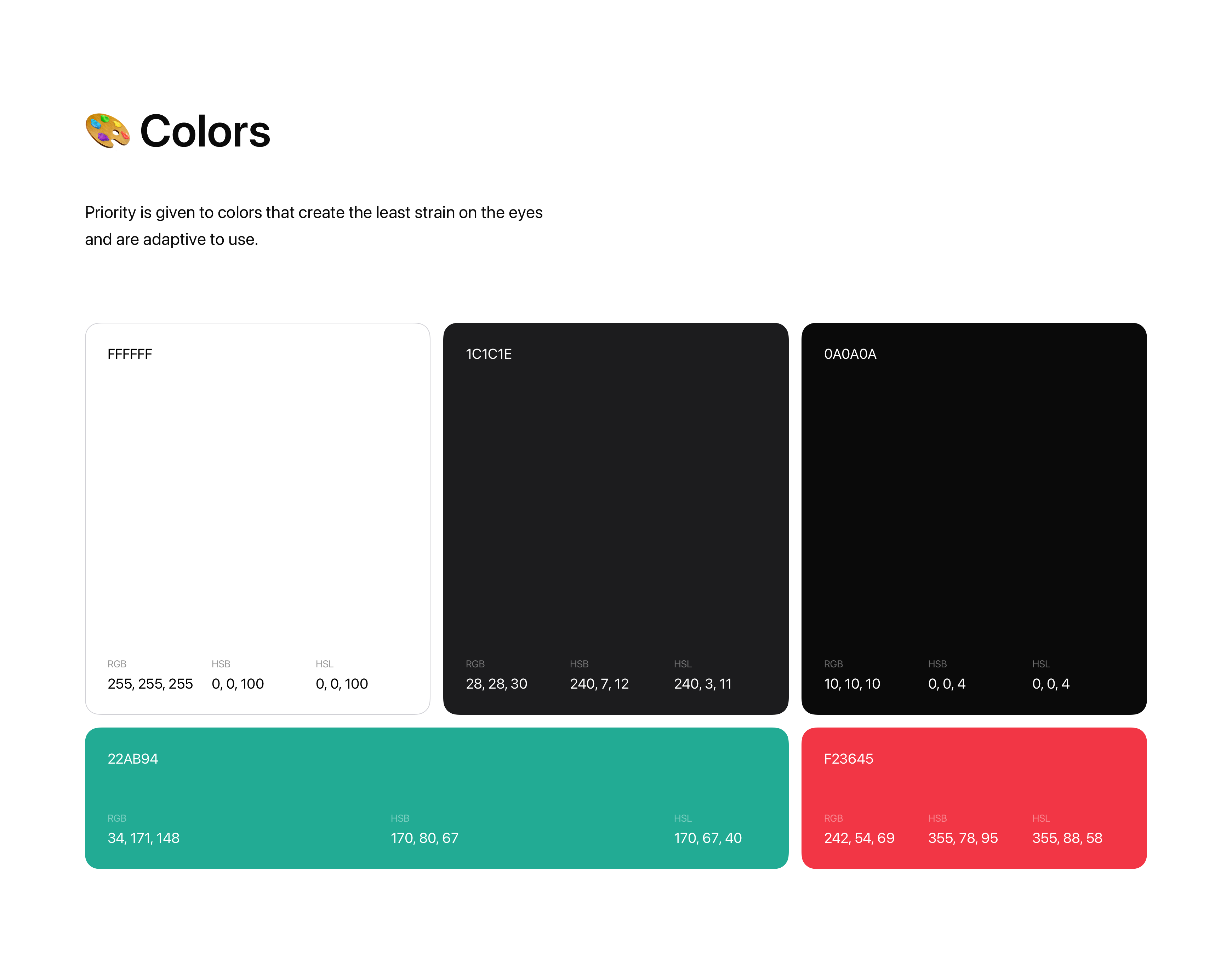
Task: Select the black 0A0A0A color swatch
Action: coord(974,507)
